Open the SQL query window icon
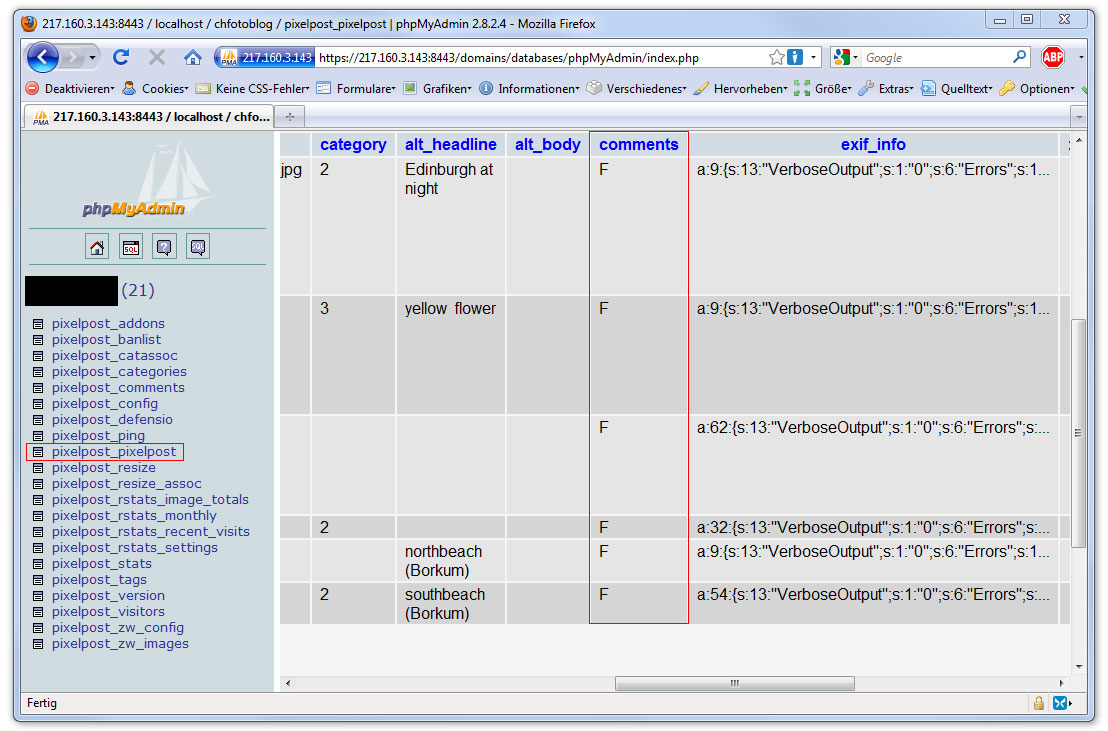1108x731 pixels. click(x=131, y=247)
